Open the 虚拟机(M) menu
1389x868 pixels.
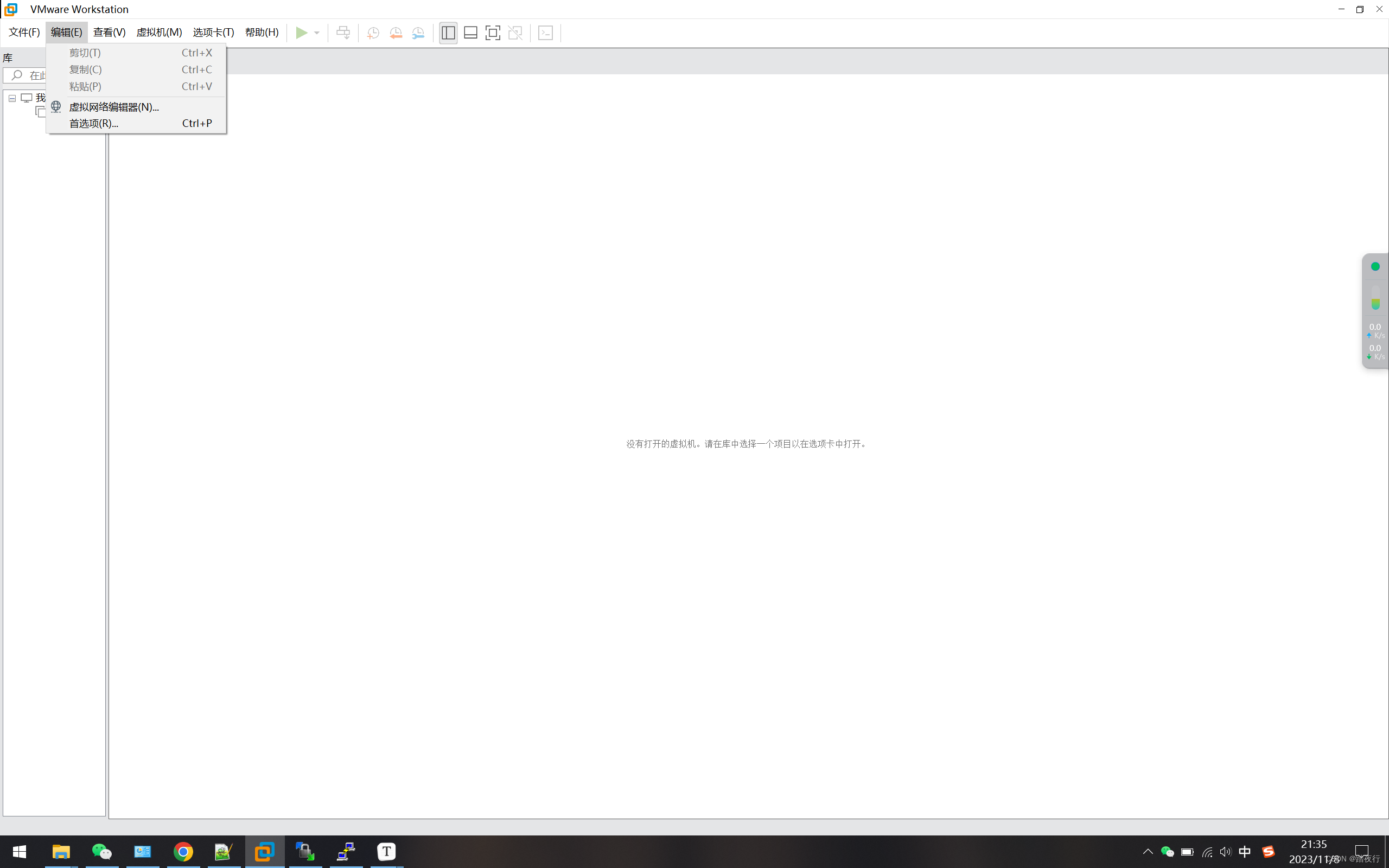[x=159, y=32]
